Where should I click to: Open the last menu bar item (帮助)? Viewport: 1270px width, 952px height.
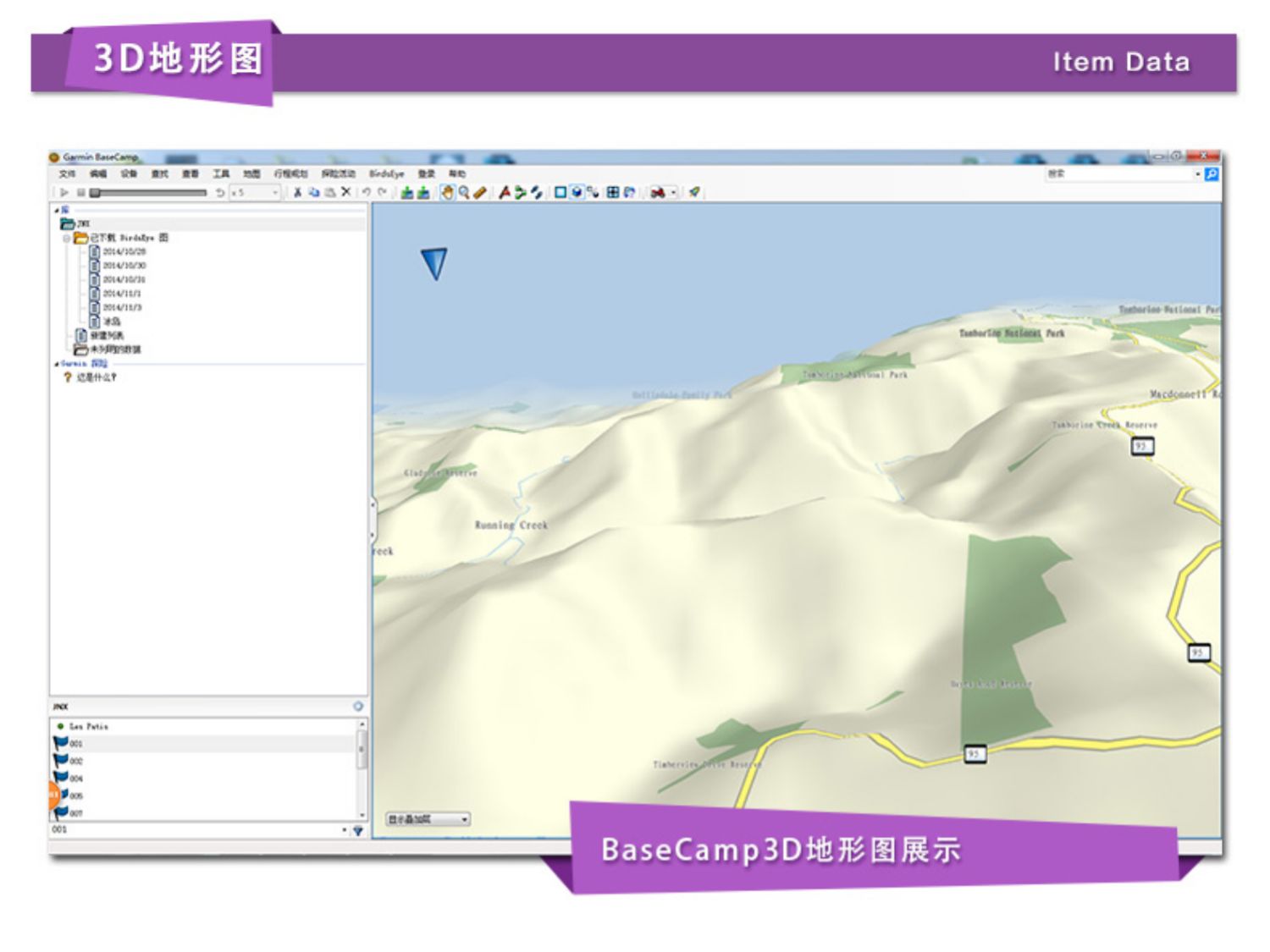pos(457,174)
